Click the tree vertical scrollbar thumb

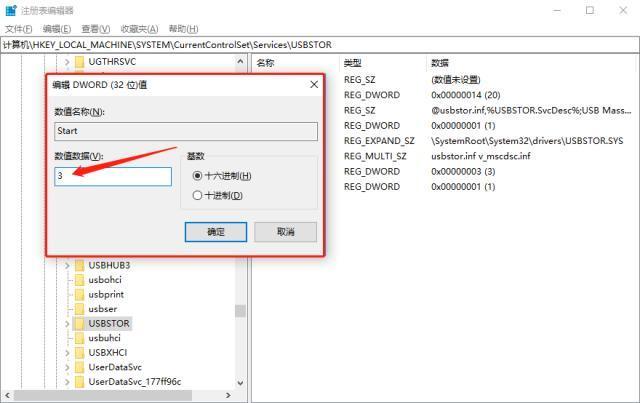pyautogui.click(x=240, y=311)
